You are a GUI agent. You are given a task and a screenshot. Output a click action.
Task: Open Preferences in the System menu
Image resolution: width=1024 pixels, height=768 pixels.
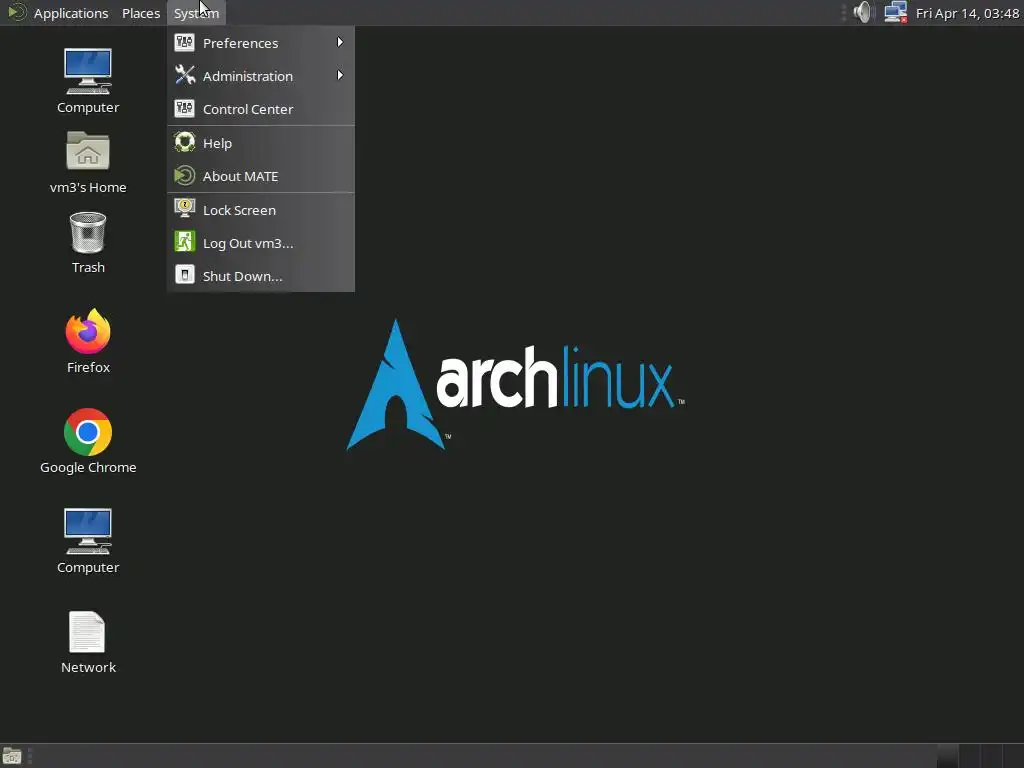[x=261, y=43]
